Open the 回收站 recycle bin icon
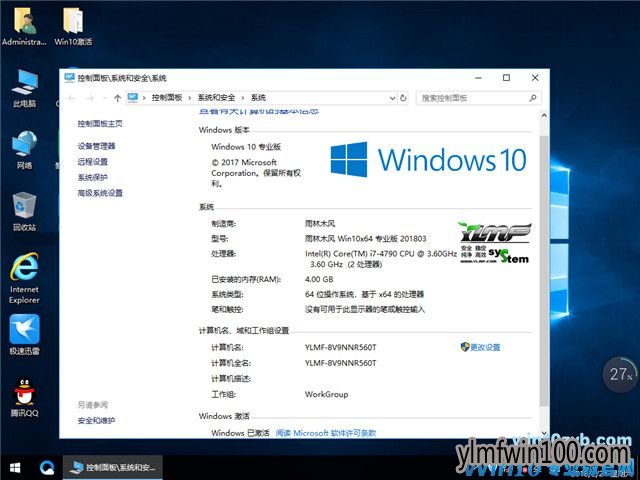 pos(24,212)
